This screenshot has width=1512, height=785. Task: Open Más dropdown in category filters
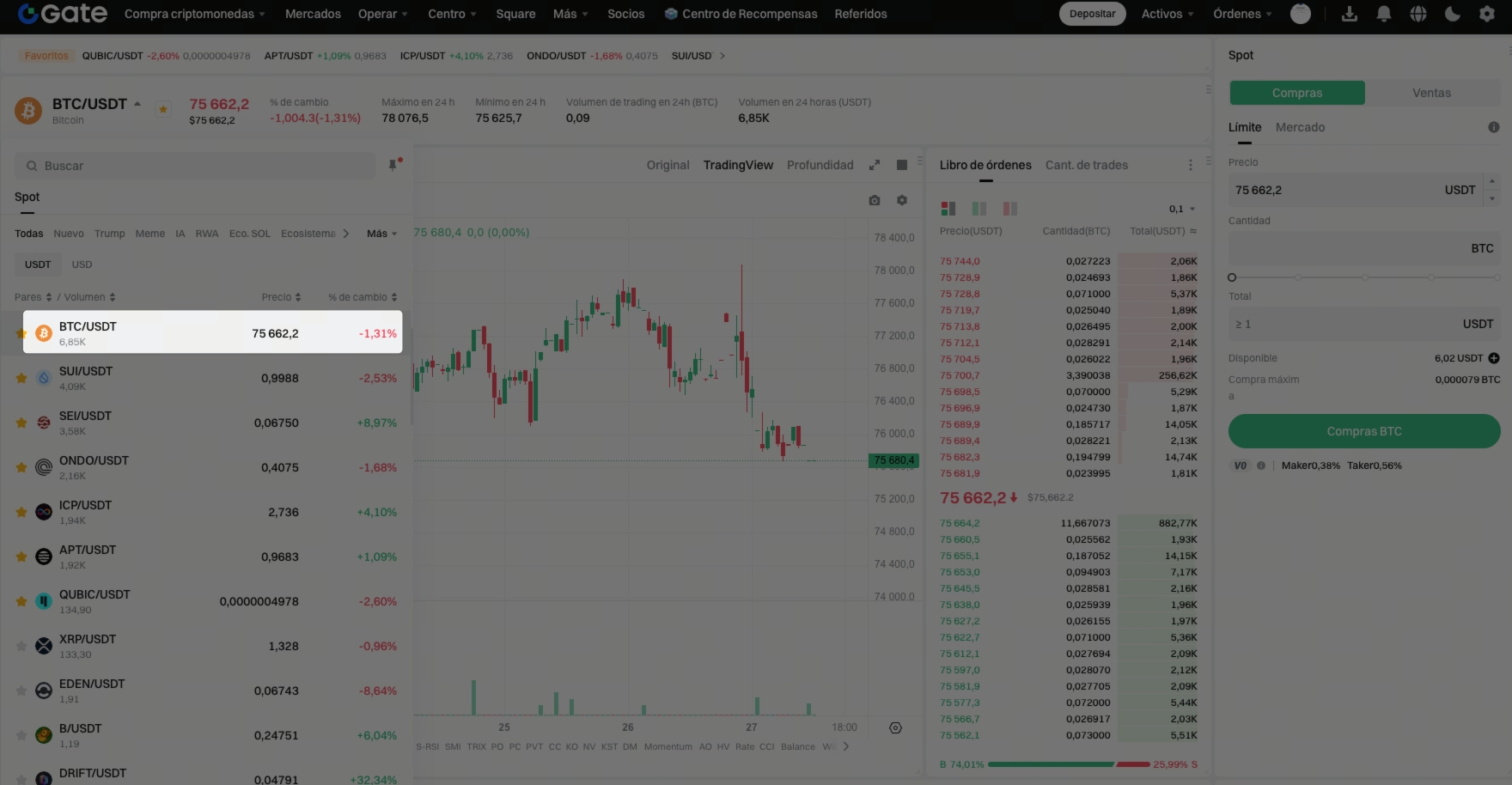[382, 234]
